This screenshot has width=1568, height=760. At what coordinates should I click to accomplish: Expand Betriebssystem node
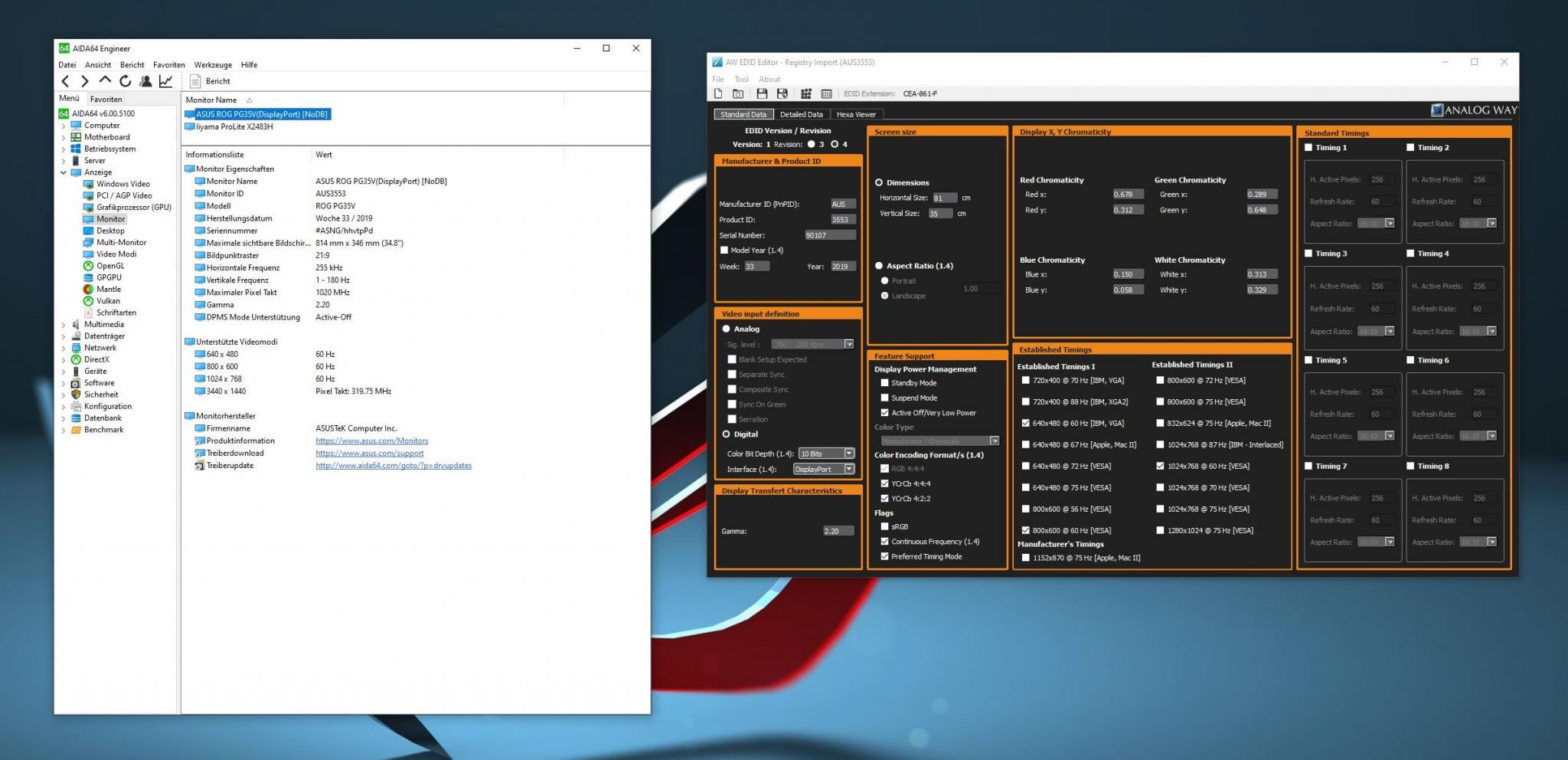64,149
